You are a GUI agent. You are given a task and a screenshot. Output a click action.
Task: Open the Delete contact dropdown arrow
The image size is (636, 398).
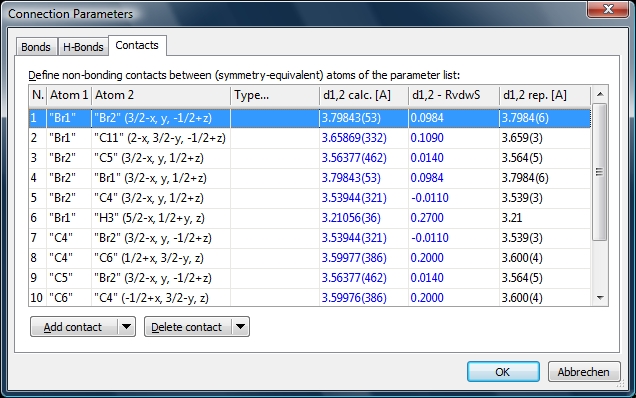[241, 327]
